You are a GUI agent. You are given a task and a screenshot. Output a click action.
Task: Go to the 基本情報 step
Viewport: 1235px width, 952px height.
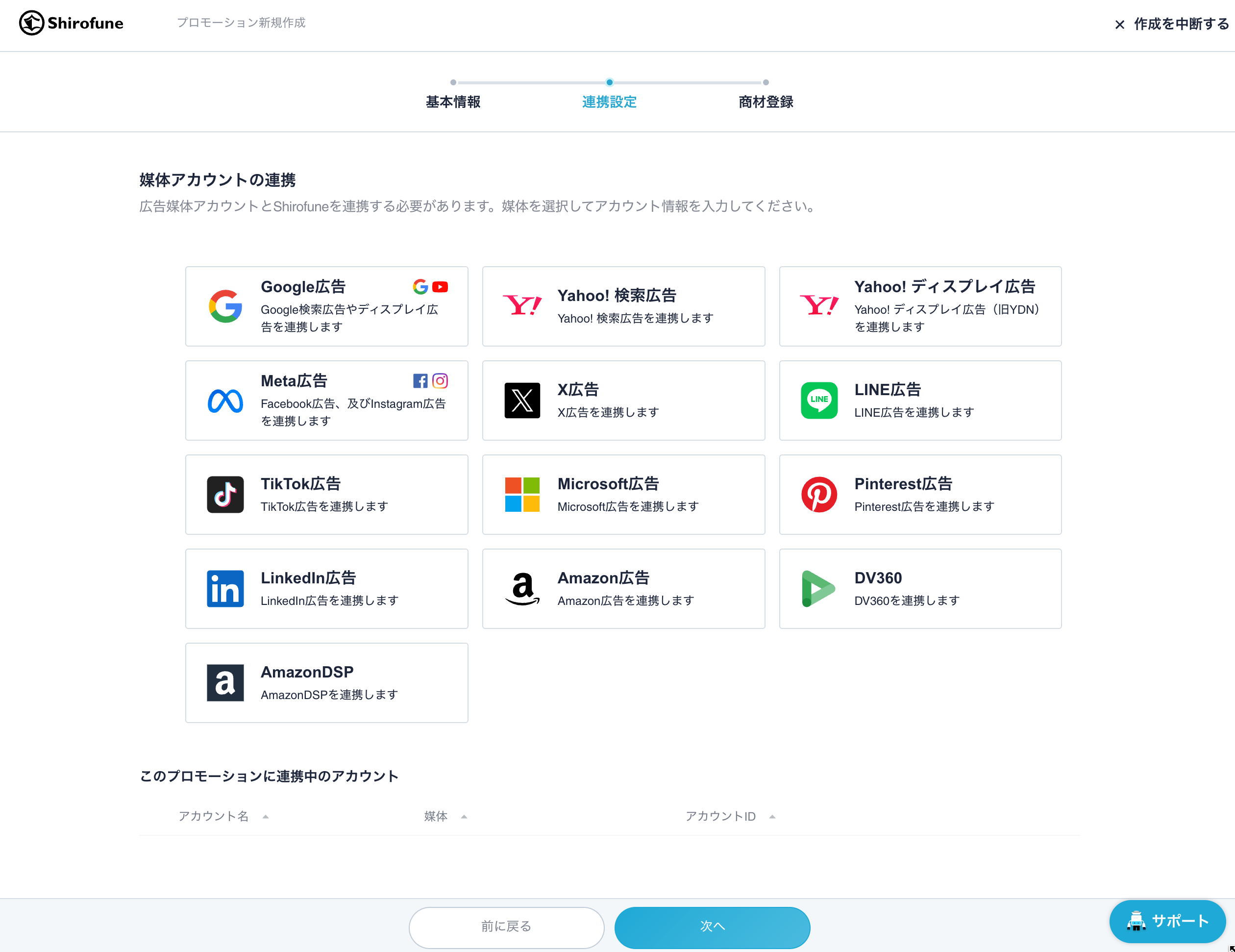coord(453,102)
